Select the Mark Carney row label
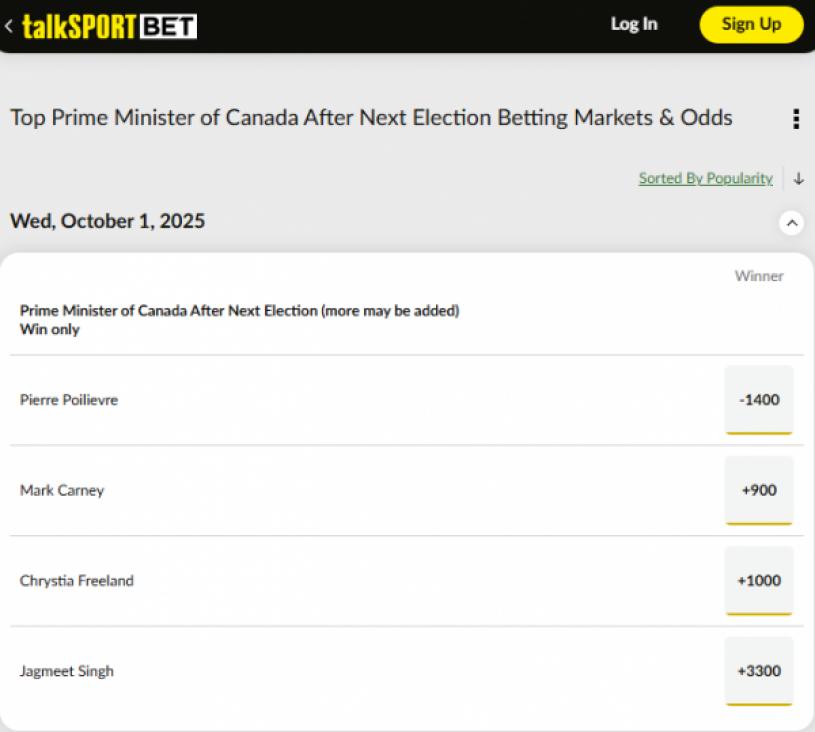Screen dimensions: 815x732 click(x=62, y=491)
